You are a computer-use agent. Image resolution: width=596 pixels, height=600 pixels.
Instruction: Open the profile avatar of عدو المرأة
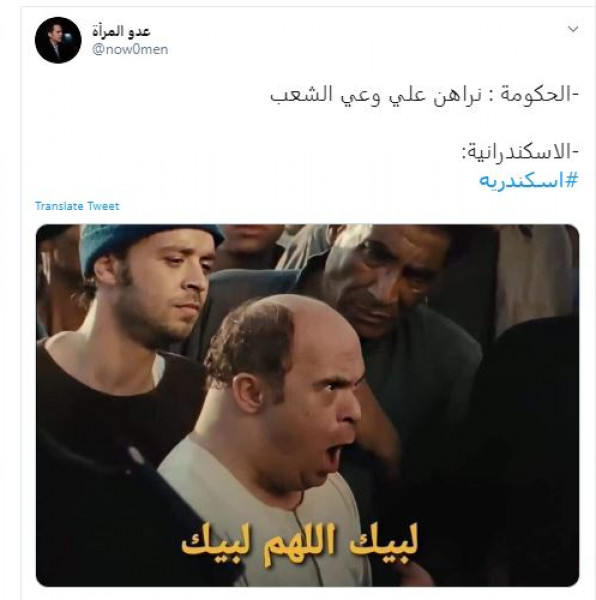tap(58, 40)
